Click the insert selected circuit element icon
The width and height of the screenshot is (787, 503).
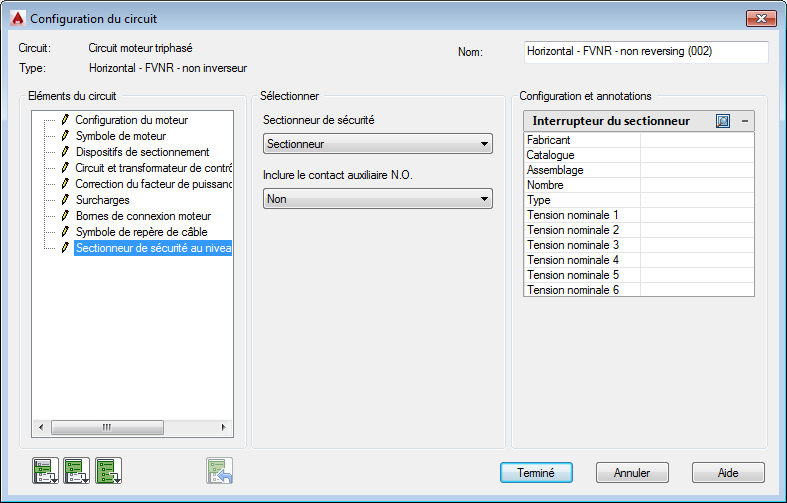[45, 470]
